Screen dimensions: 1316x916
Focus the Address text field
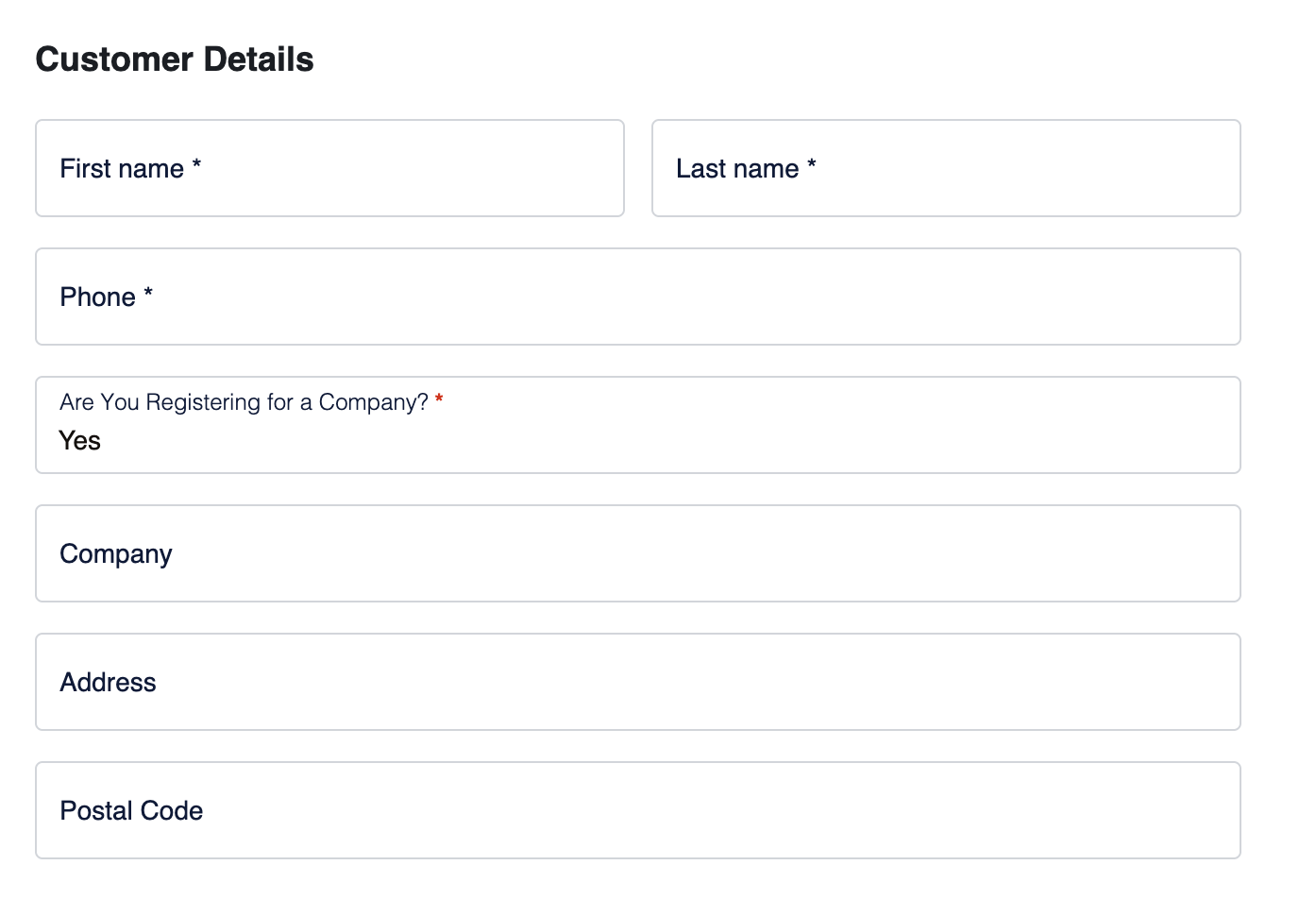[638, 682]
